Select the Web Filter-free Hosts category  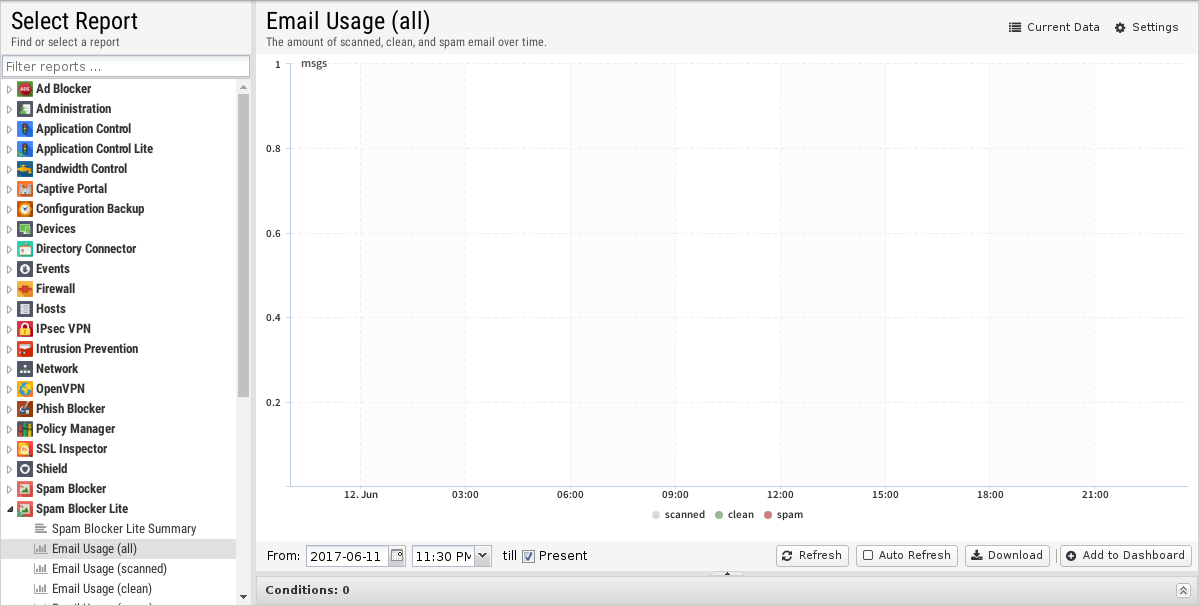(x=50, y=309)
